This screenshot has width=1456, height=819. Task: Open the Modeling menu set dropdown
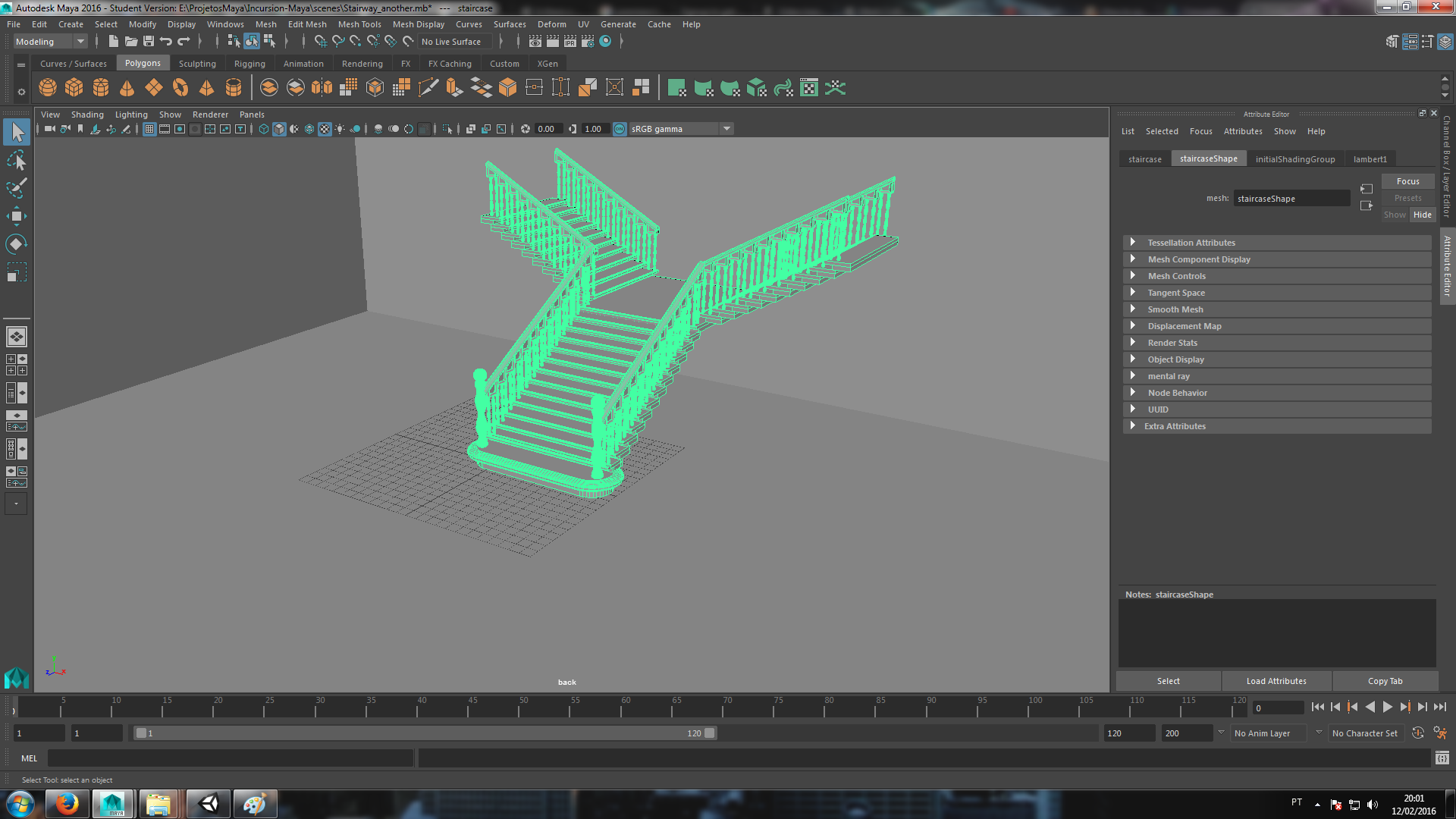50,42
